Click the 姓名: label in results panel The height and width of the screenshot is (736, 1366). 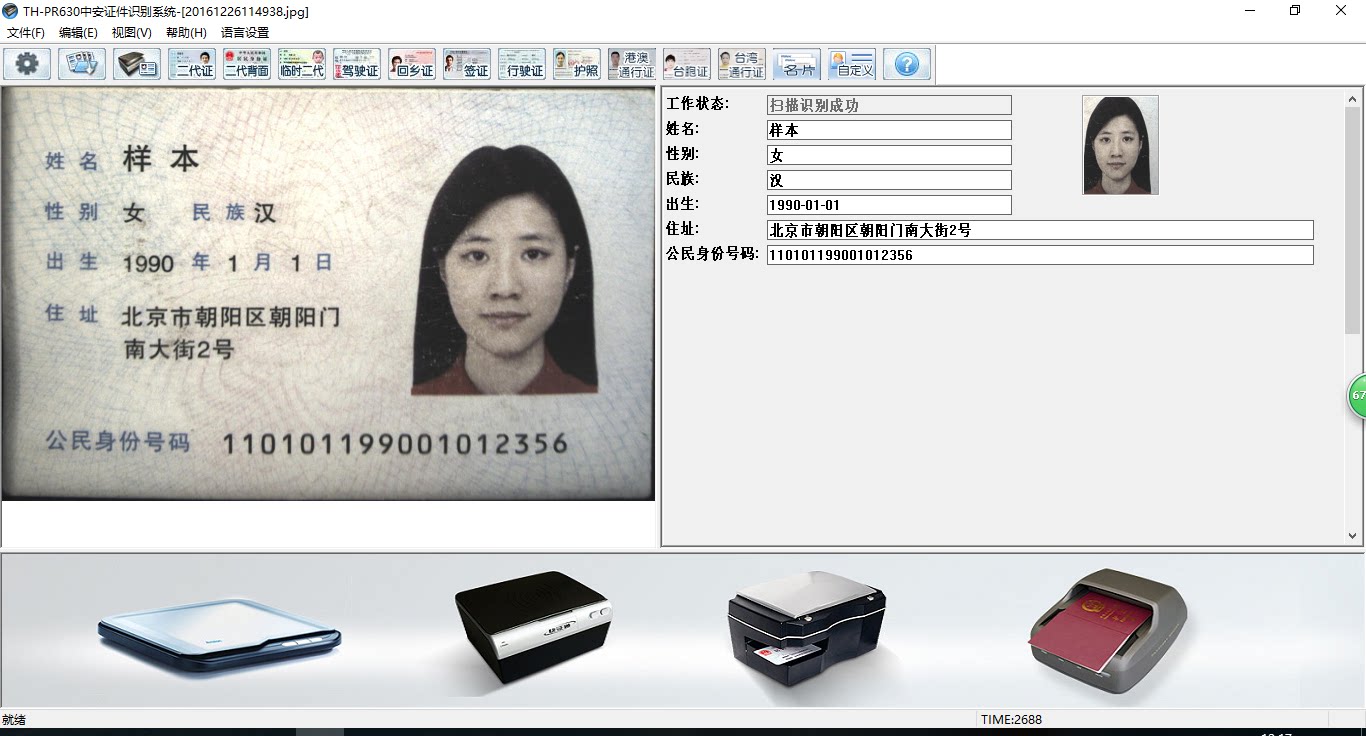pos(683,129)
